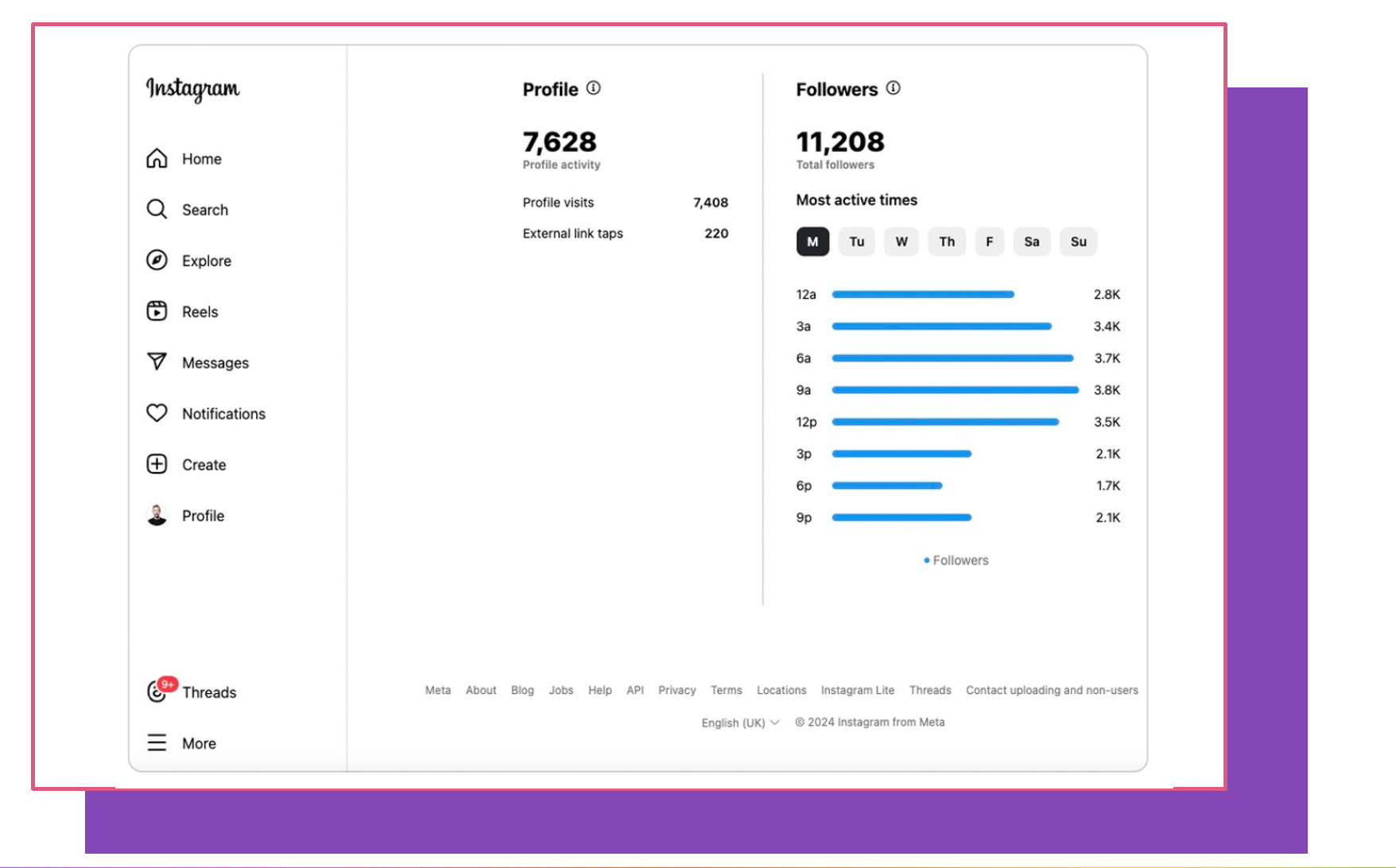1396x868 pixels.
Task: Select Thursday (Th) day toggle
Action: point(947,242)
